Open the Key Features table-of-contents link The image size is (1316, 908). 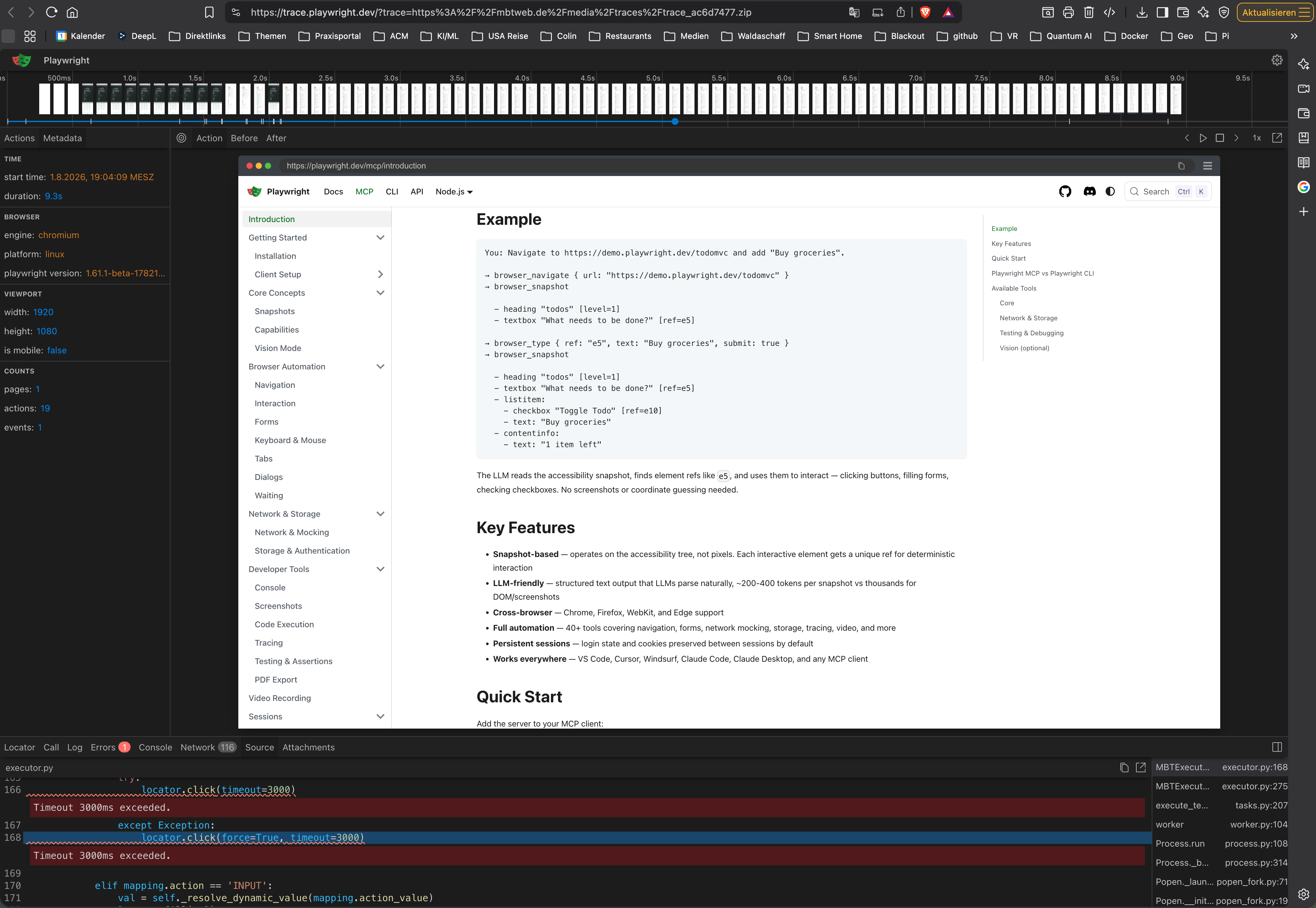pyautogui.click(x=1011, y=244)
